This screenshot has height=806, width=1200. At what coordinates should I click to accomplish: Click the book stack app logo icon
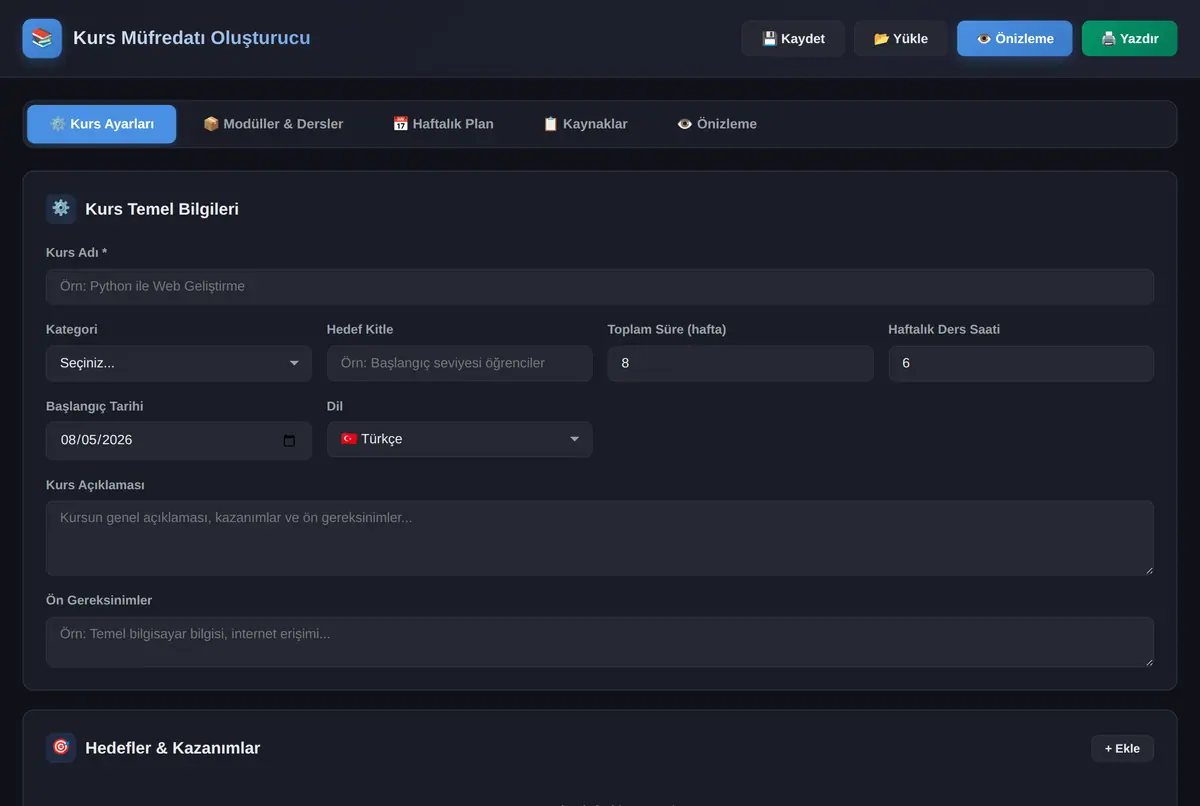click(42, 39)
